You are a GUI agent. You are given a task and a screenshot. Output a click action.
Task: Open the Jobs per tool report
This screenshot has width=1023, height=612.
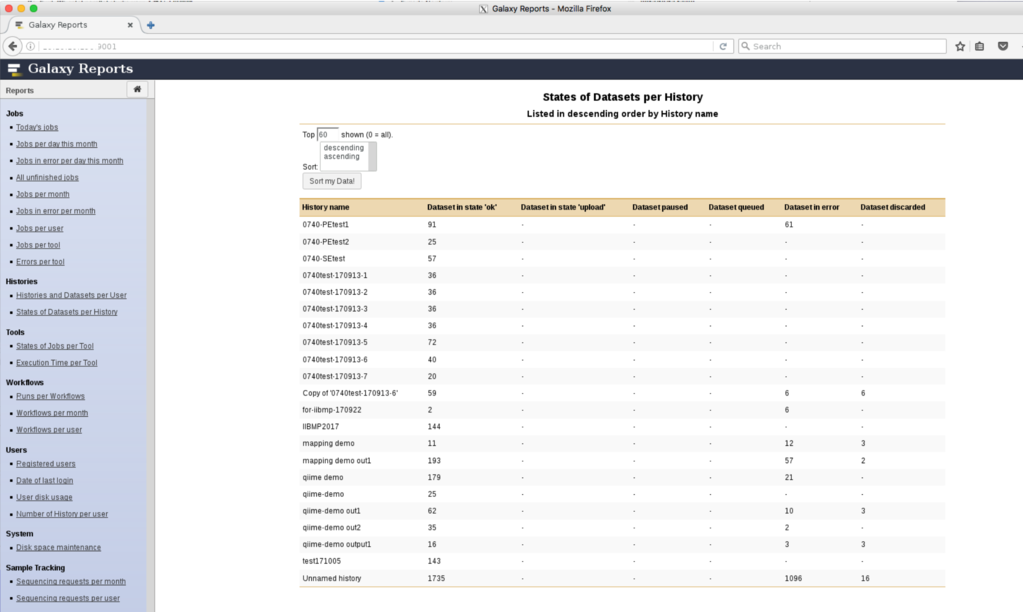coord(38,245)
